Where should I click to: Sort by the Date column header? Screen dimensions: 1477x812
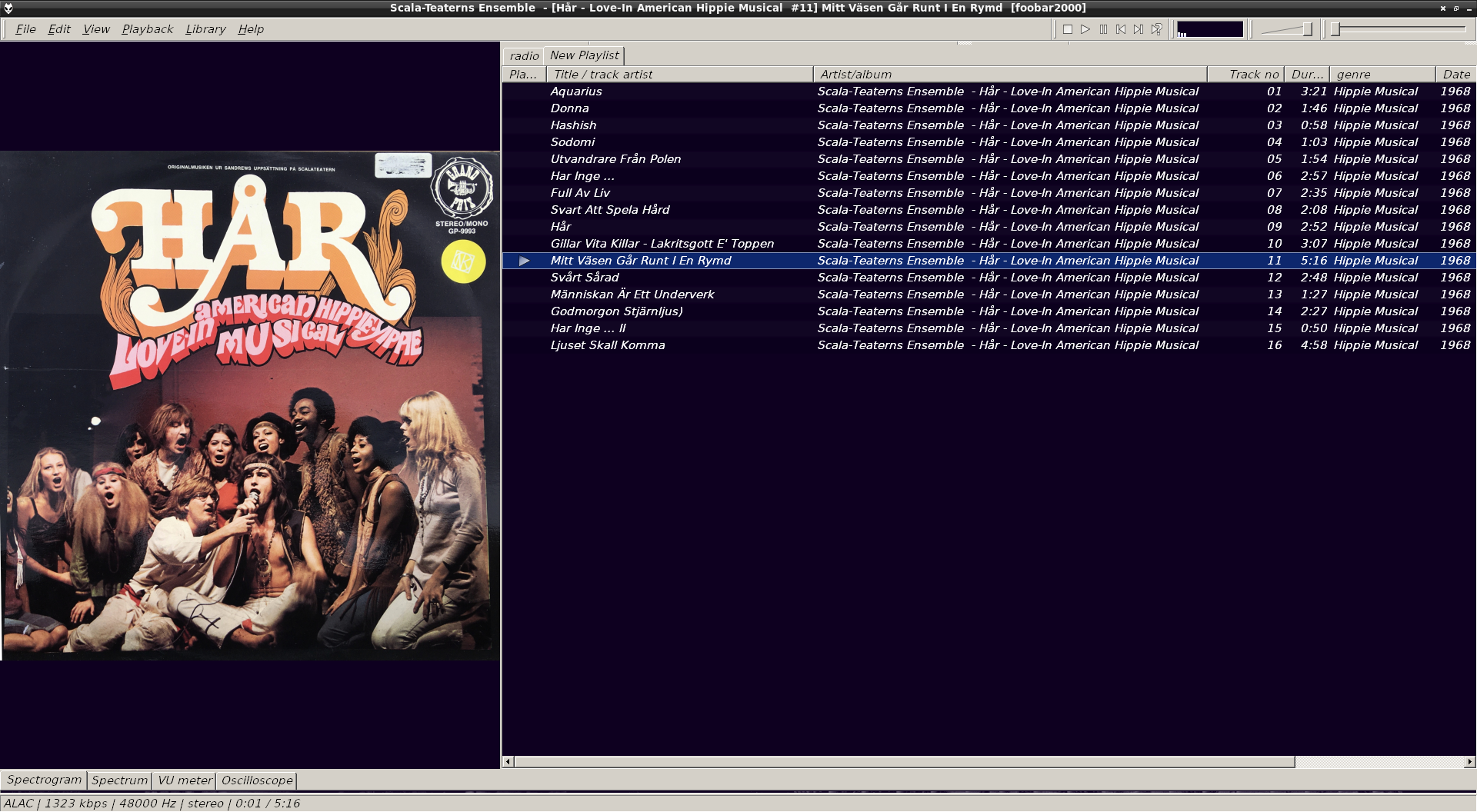pos(1455,75)
